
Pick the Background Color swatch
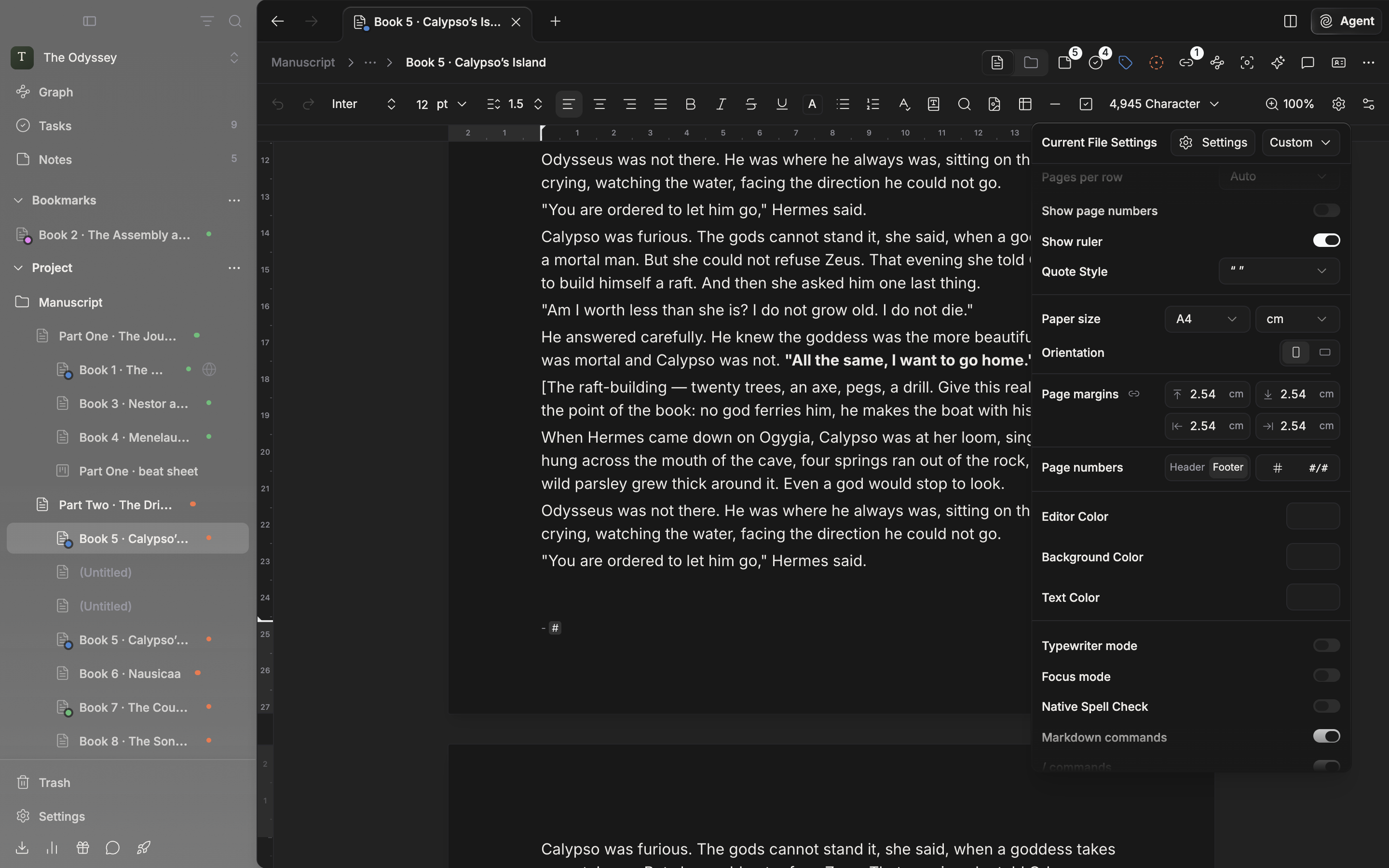(1313, 557)
